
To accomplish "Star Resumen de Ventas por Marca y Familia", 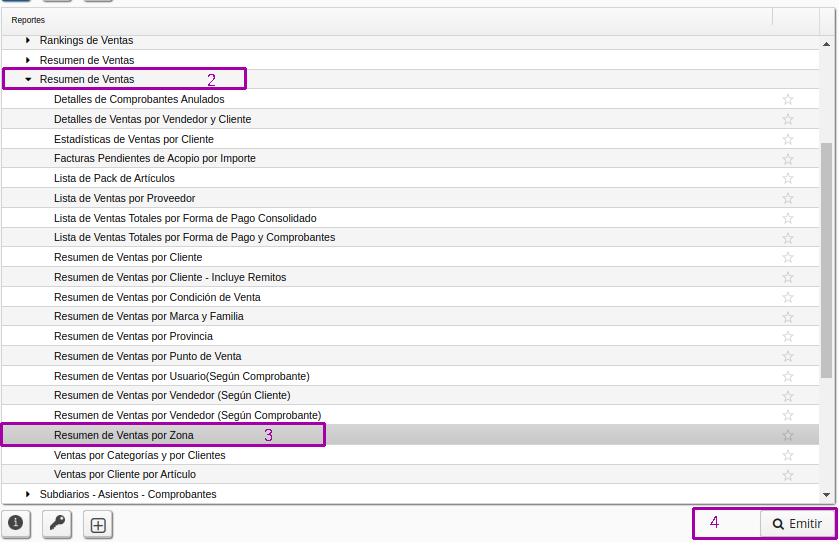I will (x=788, y=317).
